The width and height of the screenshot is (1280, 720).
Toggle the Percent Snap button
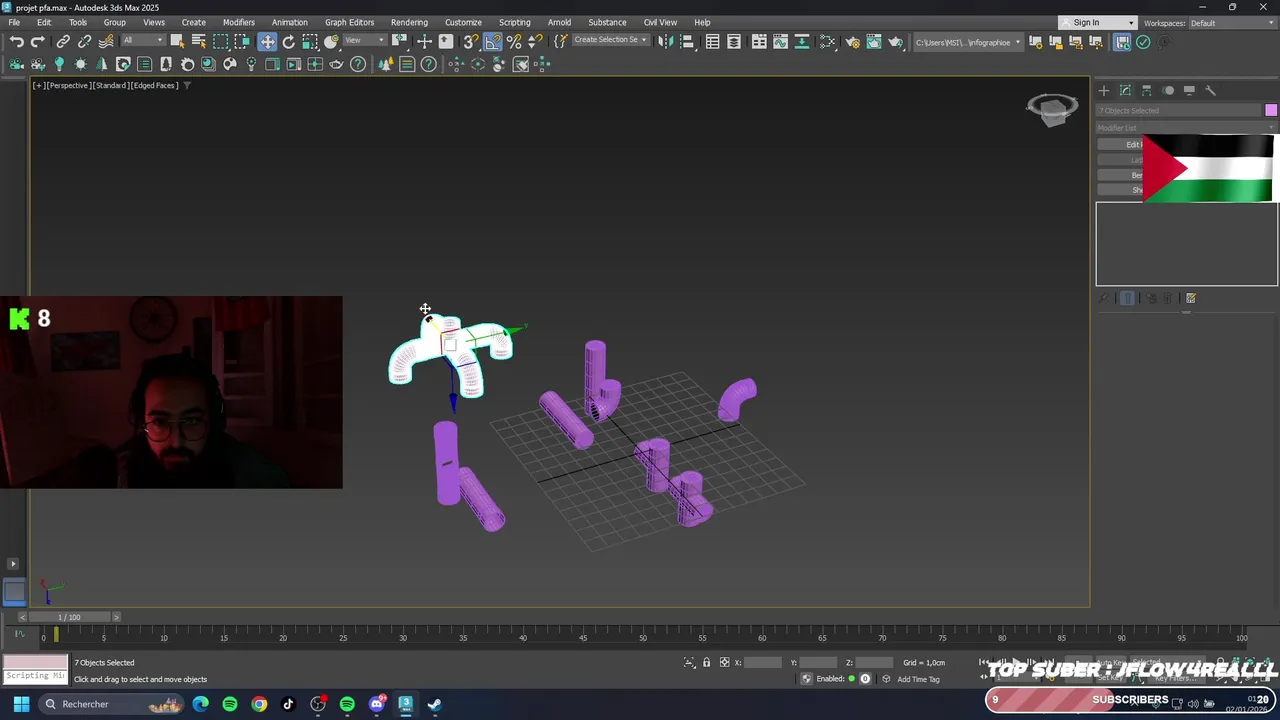(514, 41)
